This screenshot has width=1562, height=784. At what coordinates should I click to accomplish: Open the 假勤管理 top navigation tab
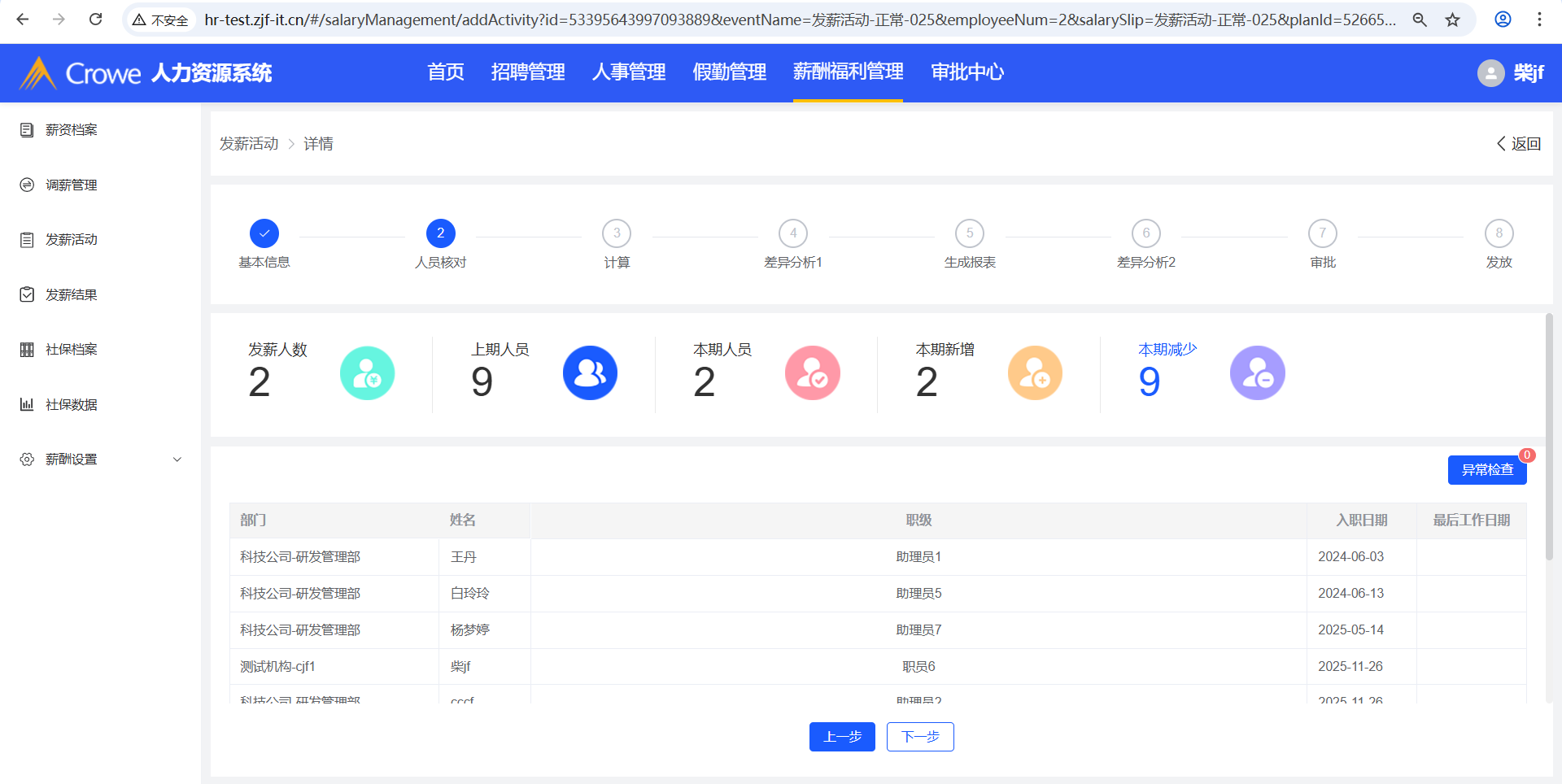[729, 72]
